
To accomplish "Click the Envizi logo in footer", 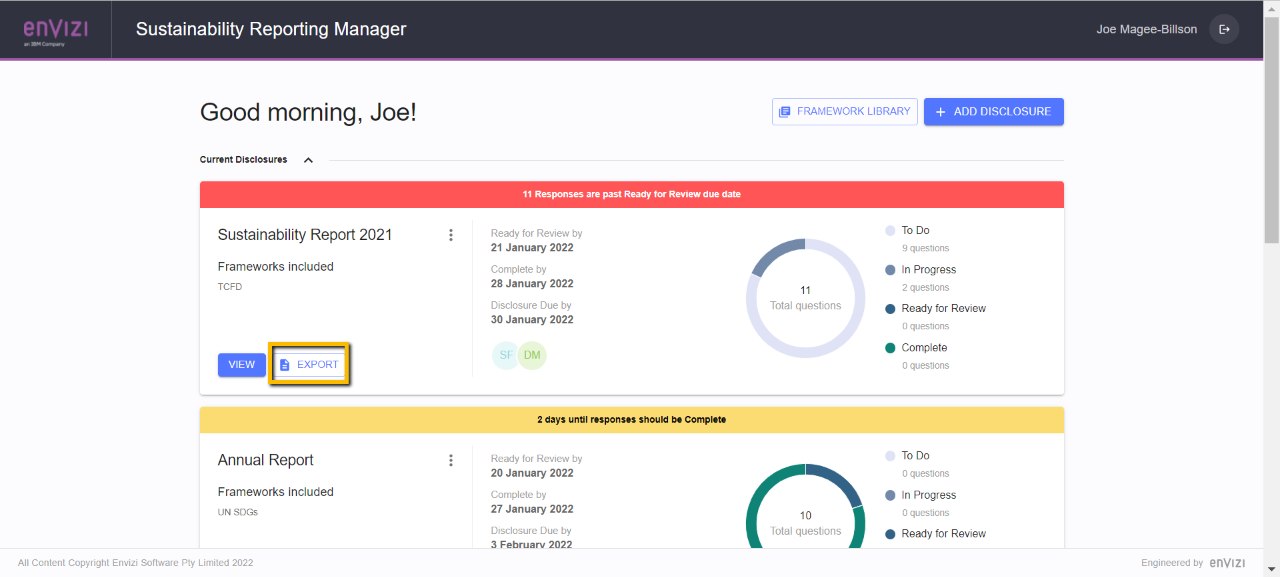I will coord(1227,563).
